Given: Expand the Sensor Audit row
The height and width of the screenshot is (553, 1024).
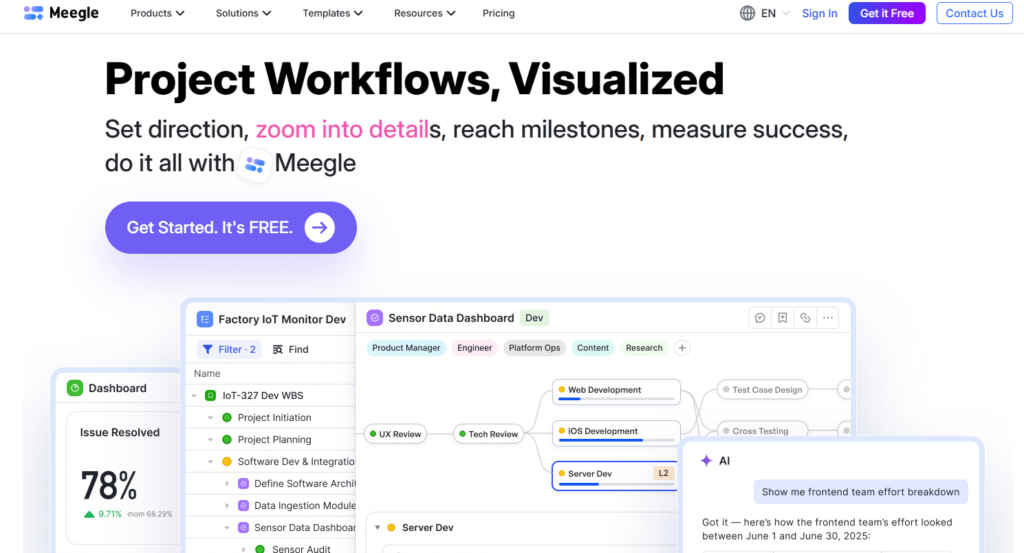Looking at the screenshot, I should pyautogui.click(x=244, y=549).
